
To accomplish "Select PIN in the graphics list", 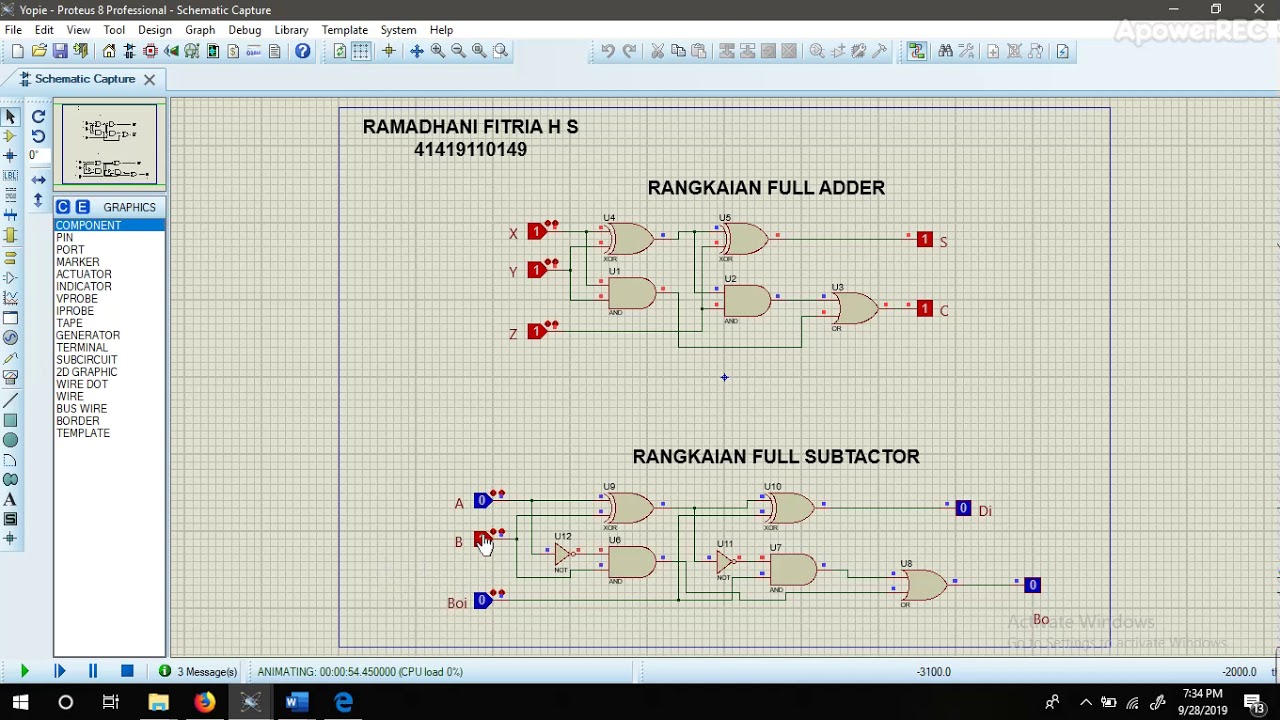I will click(x=109, y=238).
